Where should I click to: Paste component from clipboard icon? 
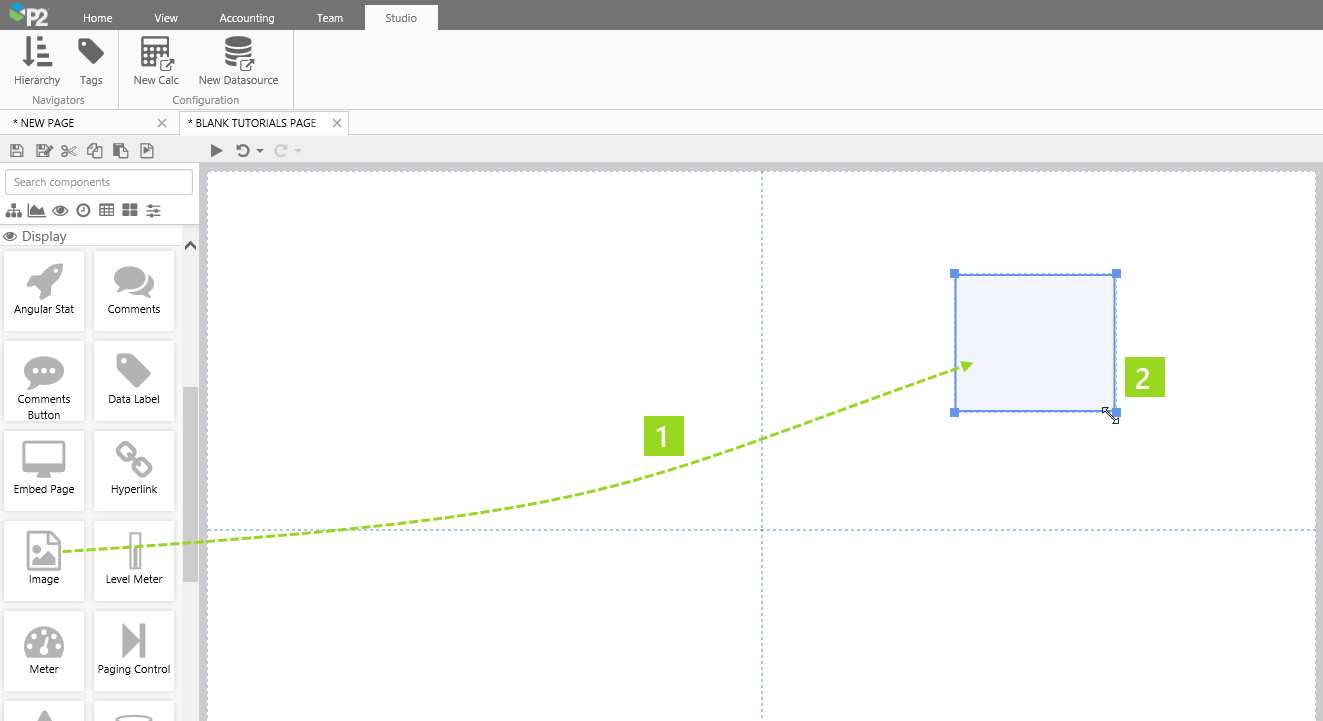pyautogui.click(x=121, y=151)
